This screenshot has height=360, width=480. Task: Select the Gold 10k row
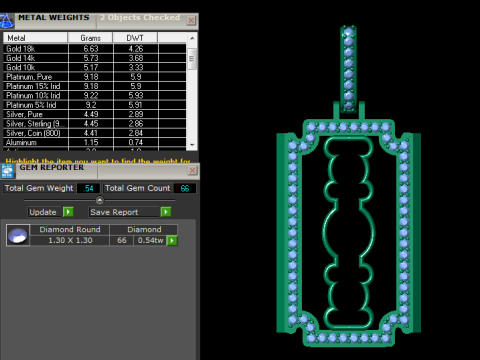coord(95,67)
